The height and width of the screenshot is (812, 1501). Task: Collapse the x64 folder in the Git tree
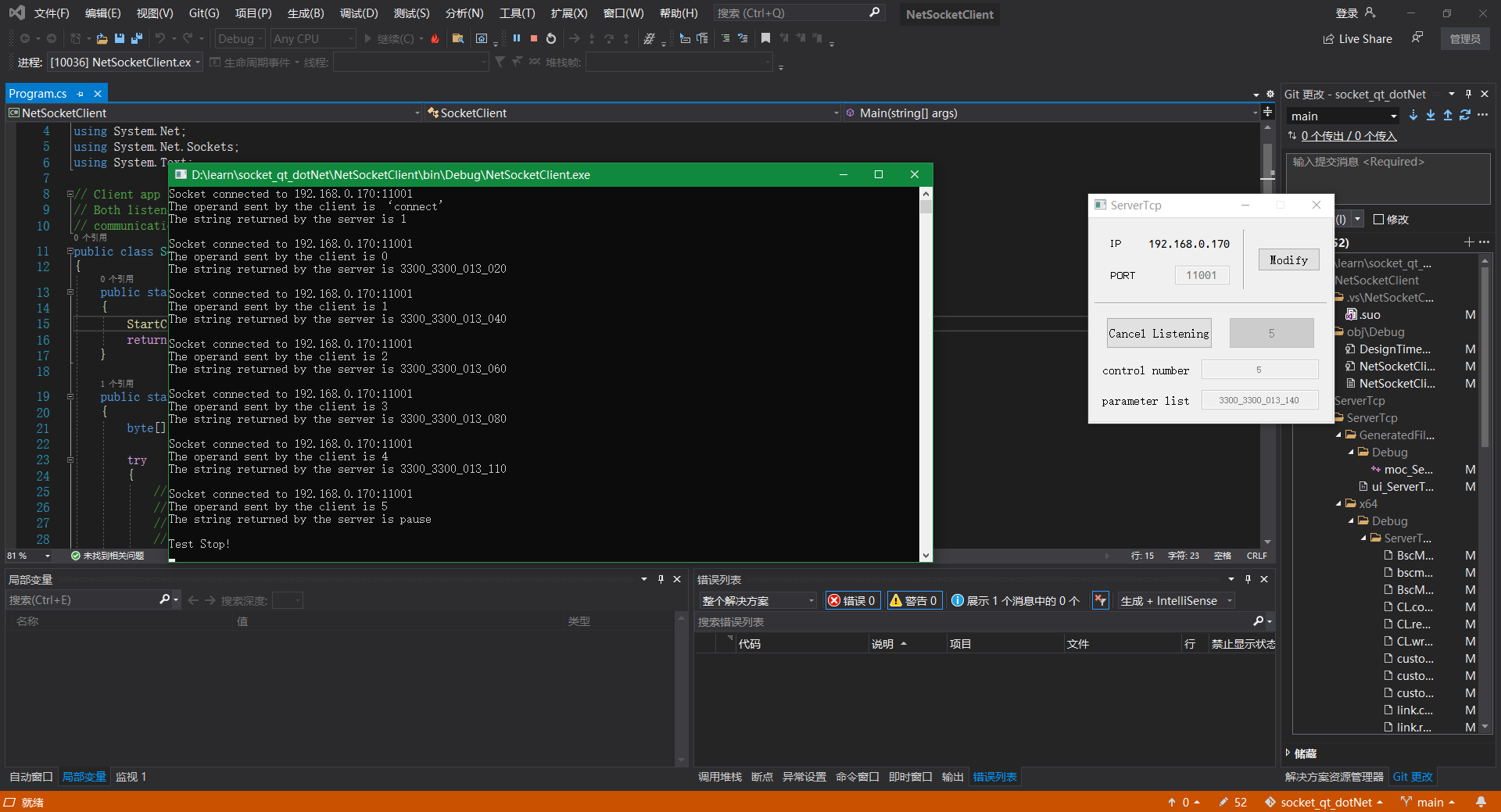pos(1339,503)
